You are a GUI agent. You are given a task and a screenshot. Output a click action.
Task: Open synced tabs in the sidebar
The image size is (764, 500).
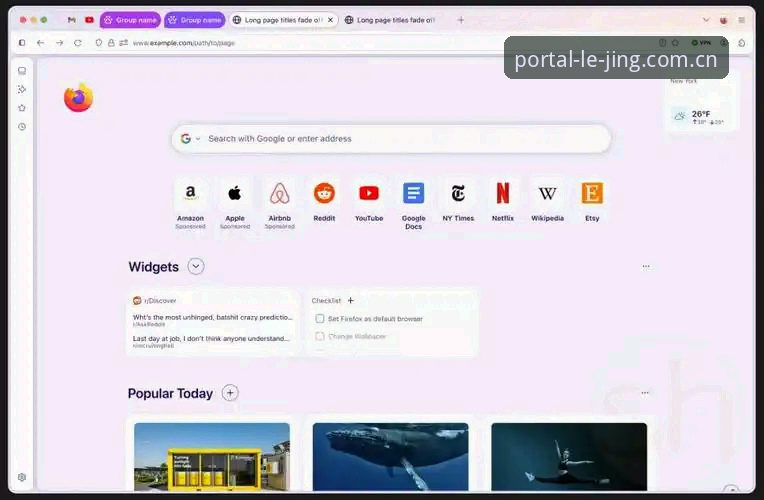click(22, 71)
